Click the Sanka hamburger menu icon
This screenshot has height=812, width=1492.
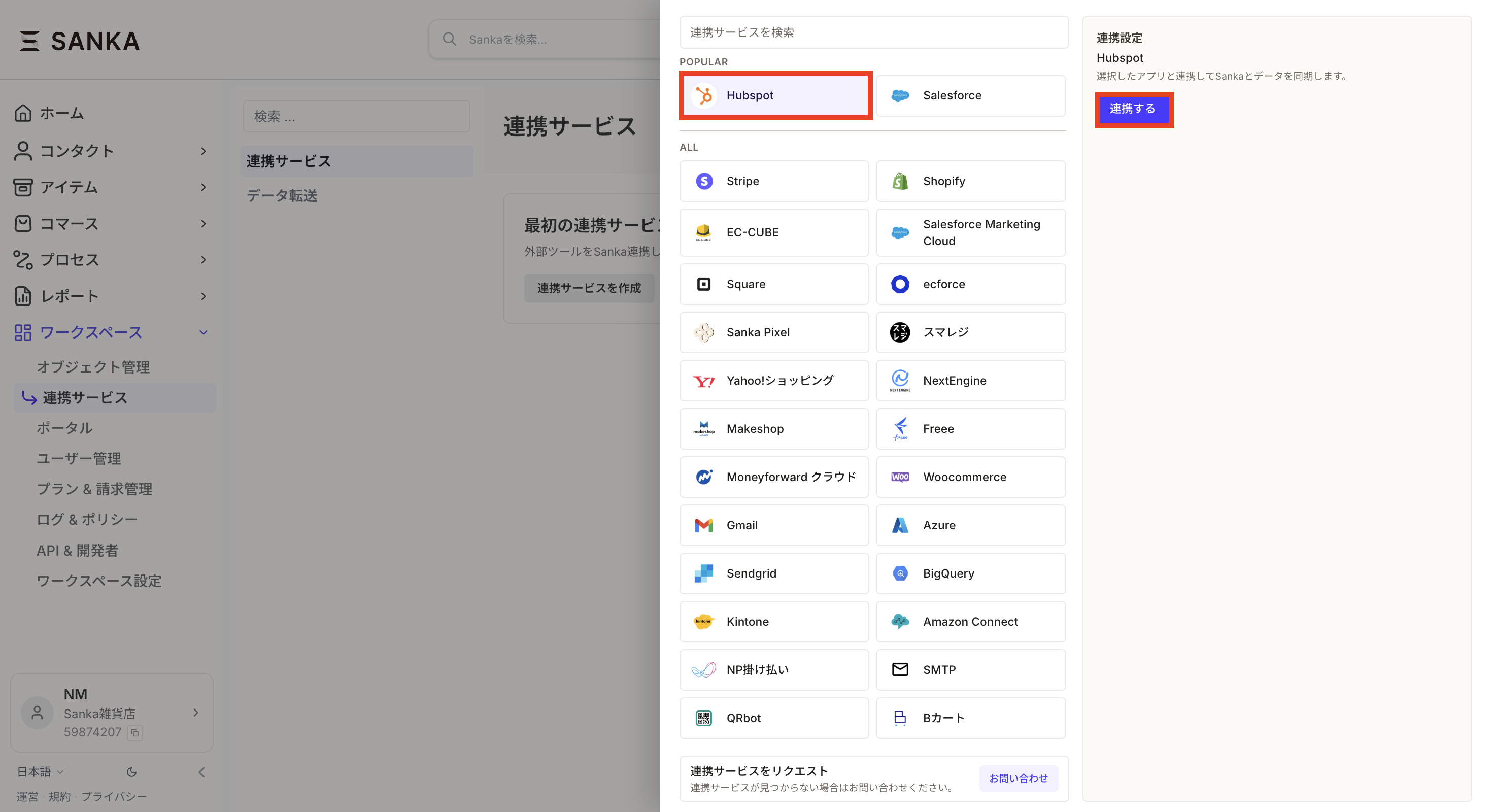[x=29, y=41]
